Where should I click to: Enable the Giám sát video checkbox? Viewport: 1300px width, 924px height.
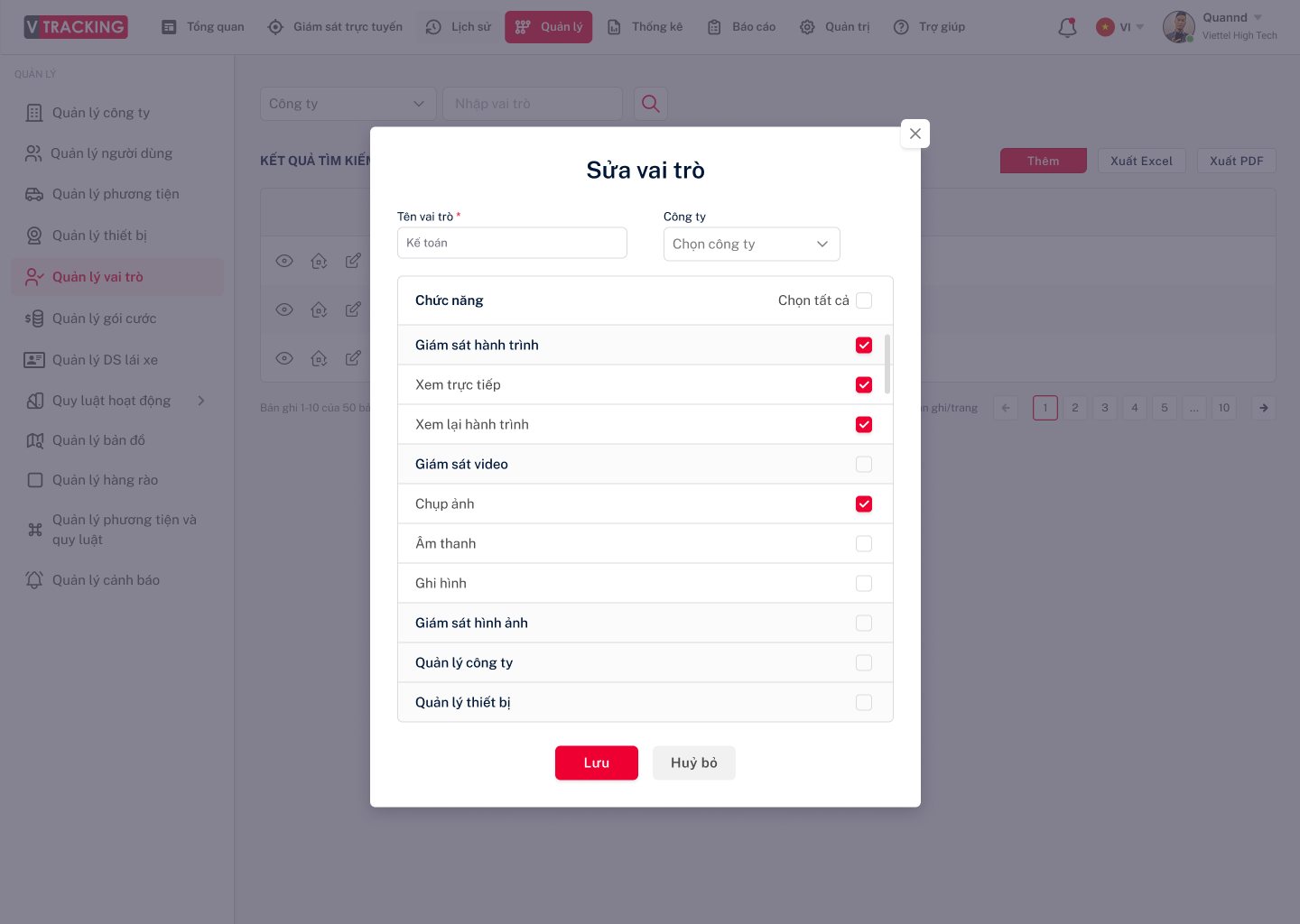(x=864, y=464)
